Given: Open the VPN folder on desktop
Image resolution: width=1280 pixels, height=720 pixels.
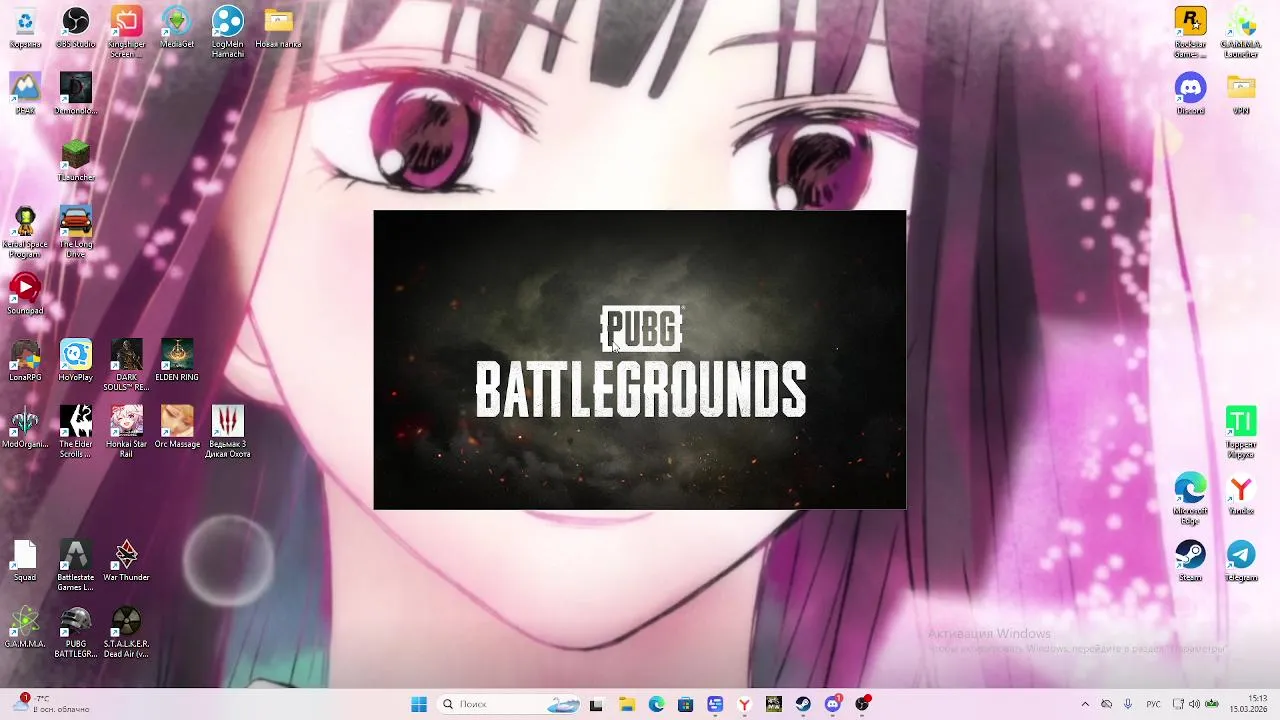Looking at the screenshot, I should click(1241, 94).
